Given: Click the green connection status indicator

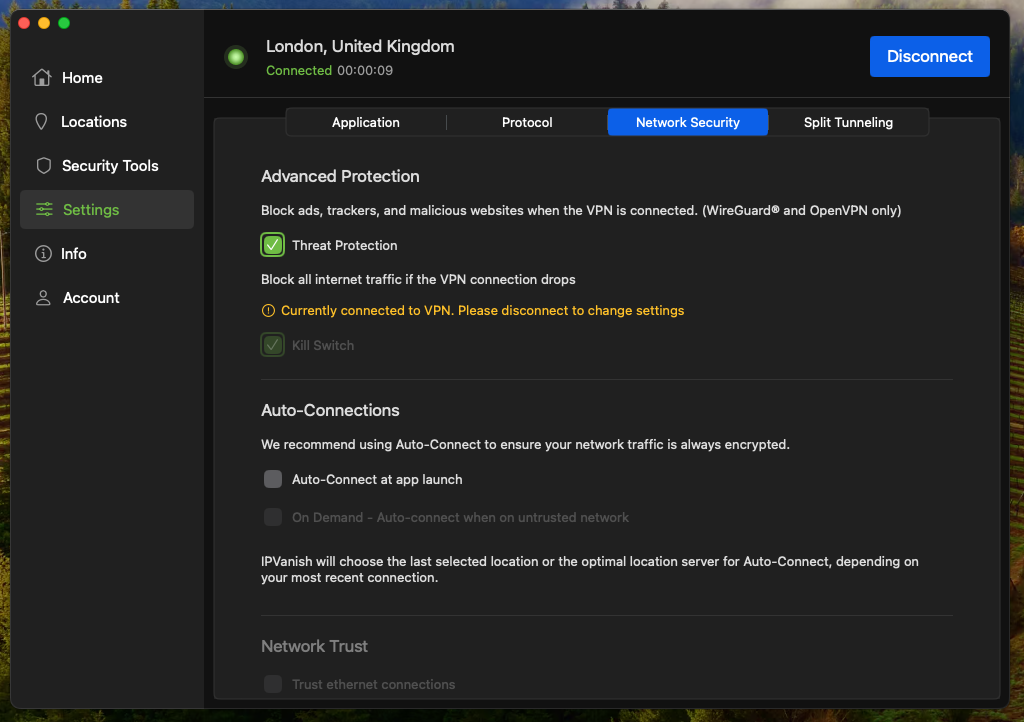Looking at the screenshot, I should 236,57.
